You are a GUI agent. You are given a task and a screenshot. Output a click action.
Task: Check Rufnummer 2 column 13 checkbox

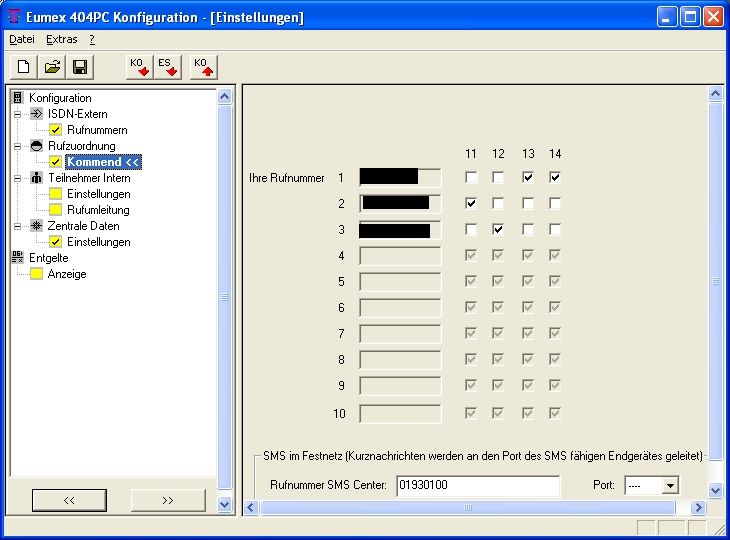528,203
